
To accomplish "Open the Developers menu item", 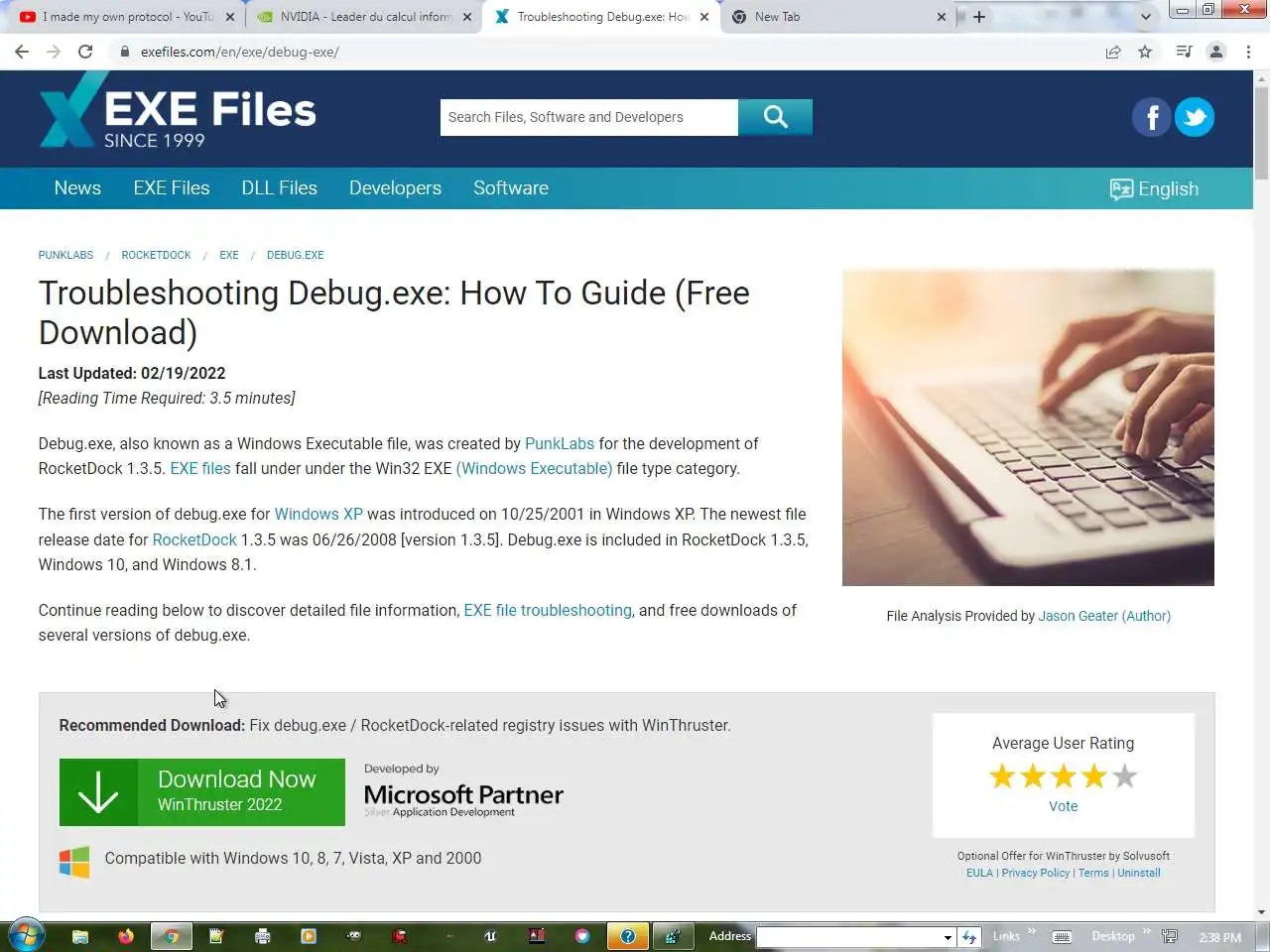I will coord(395,188).
